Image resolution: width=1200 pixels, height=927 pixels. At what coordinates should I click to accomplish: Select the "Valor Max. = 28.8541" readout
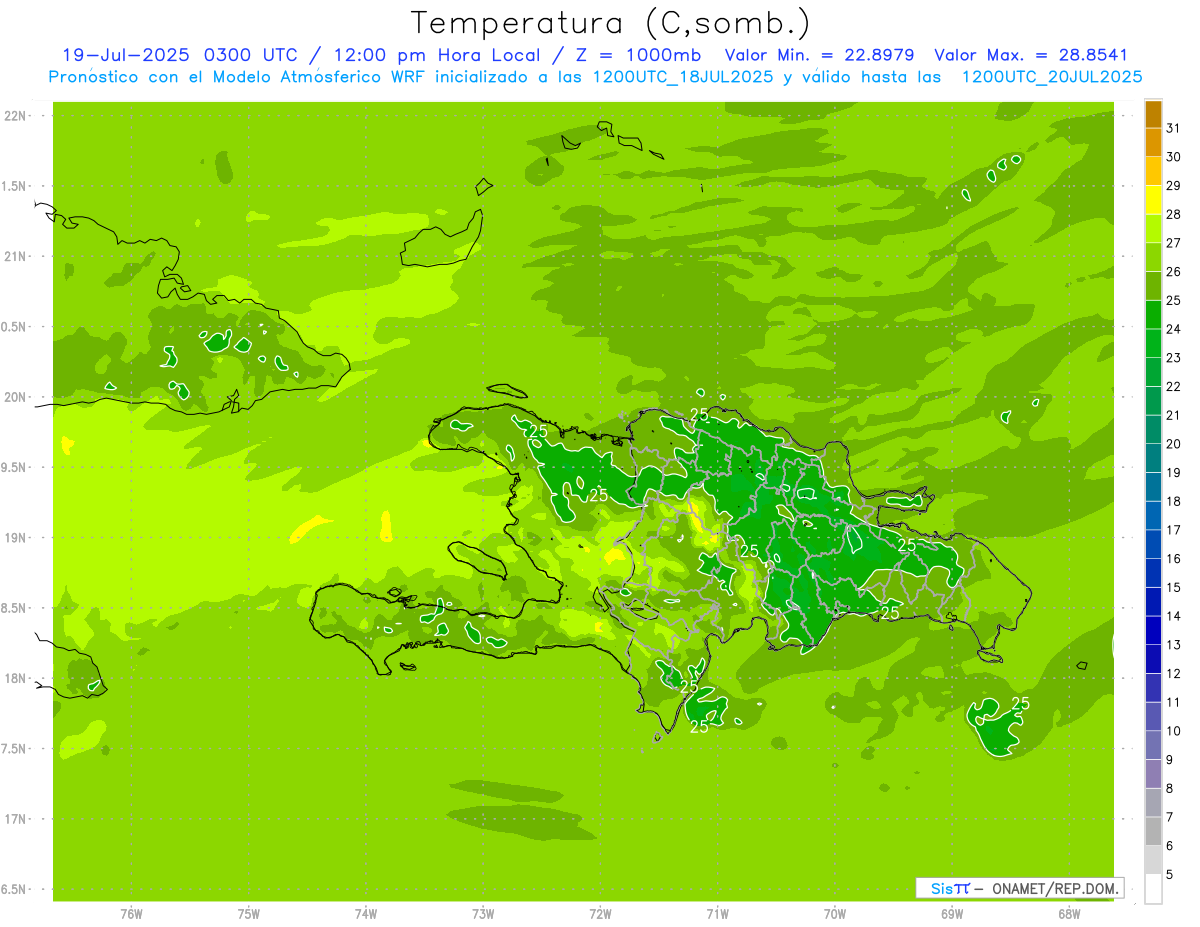pyautogui.click(x=1030, y=55)
